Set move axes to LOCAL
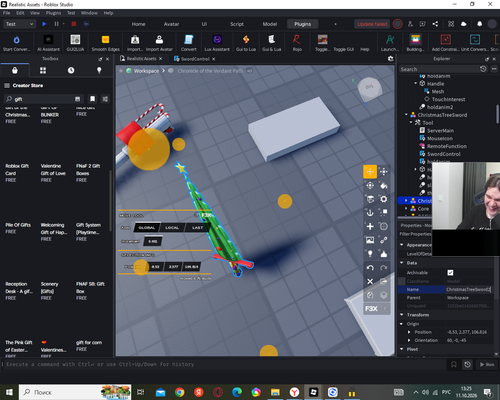This screenshot has width=500, height=400. pos(172,228)
